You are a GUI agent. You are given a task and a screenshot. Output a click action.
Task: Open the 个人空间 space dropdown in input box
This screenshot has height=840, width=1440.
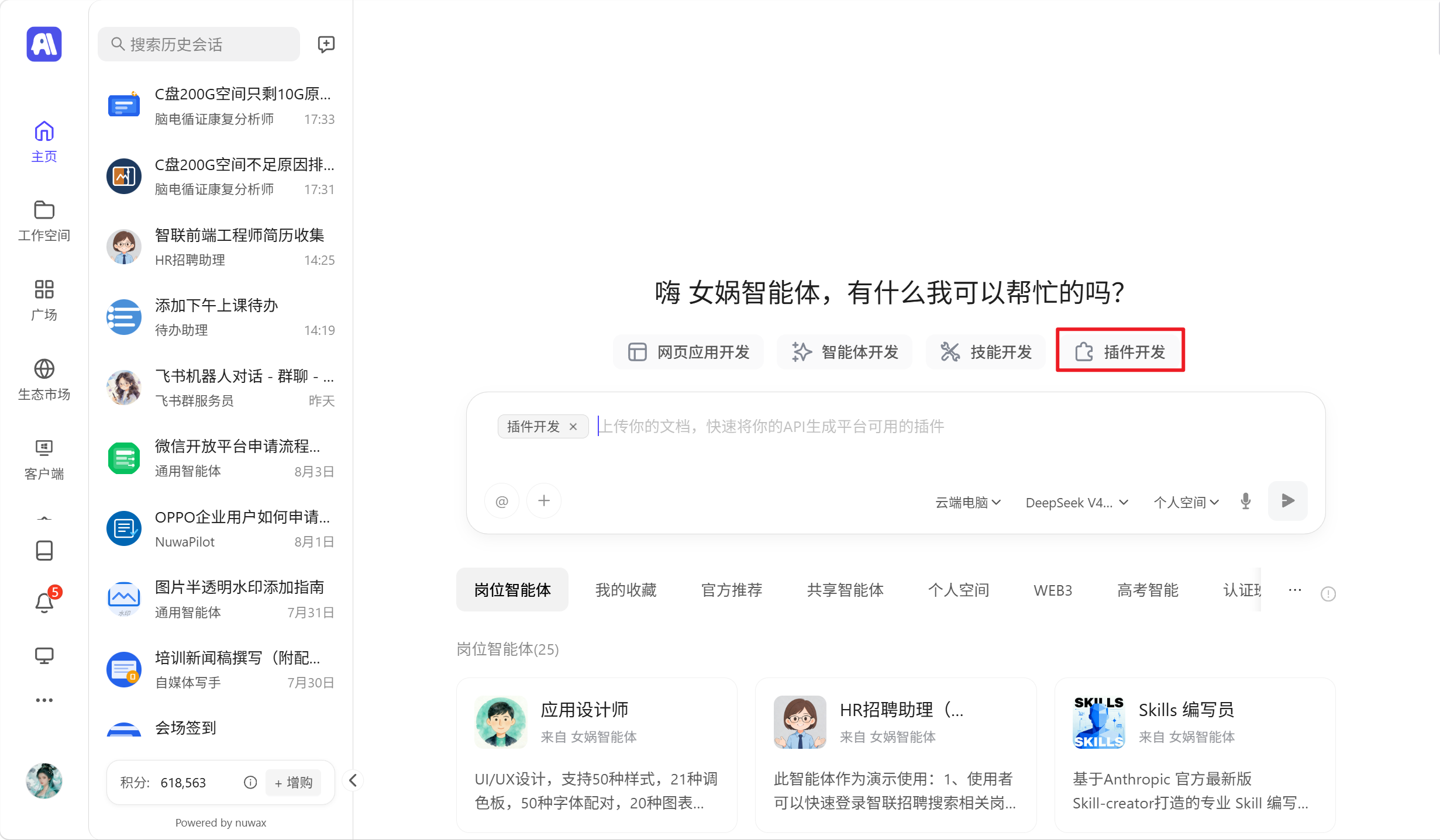tap(1186, 502)
